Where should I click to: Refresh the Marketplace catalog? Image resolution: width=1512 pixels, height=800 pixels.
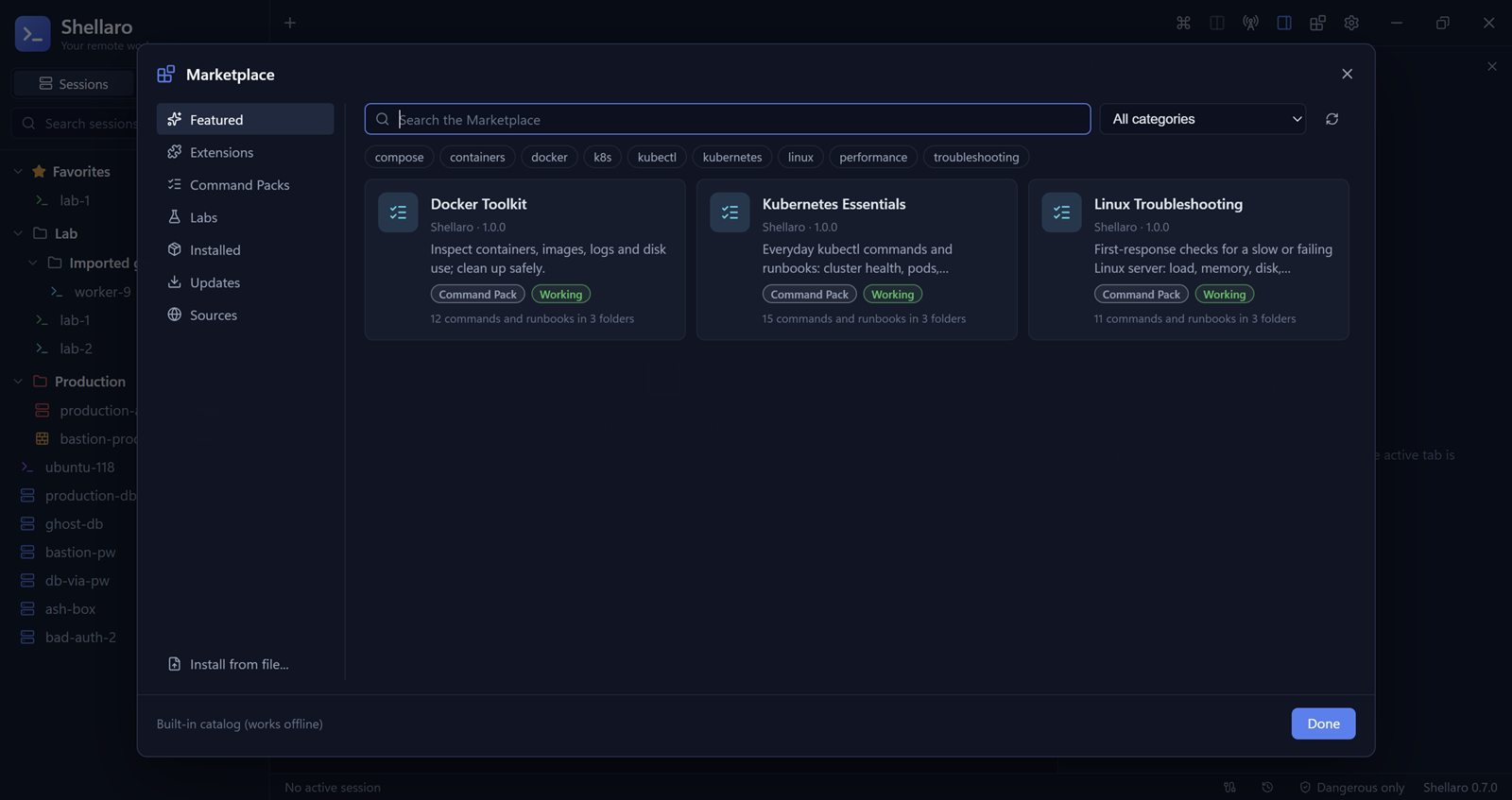pyautogui.click(x=1332, y=119)
